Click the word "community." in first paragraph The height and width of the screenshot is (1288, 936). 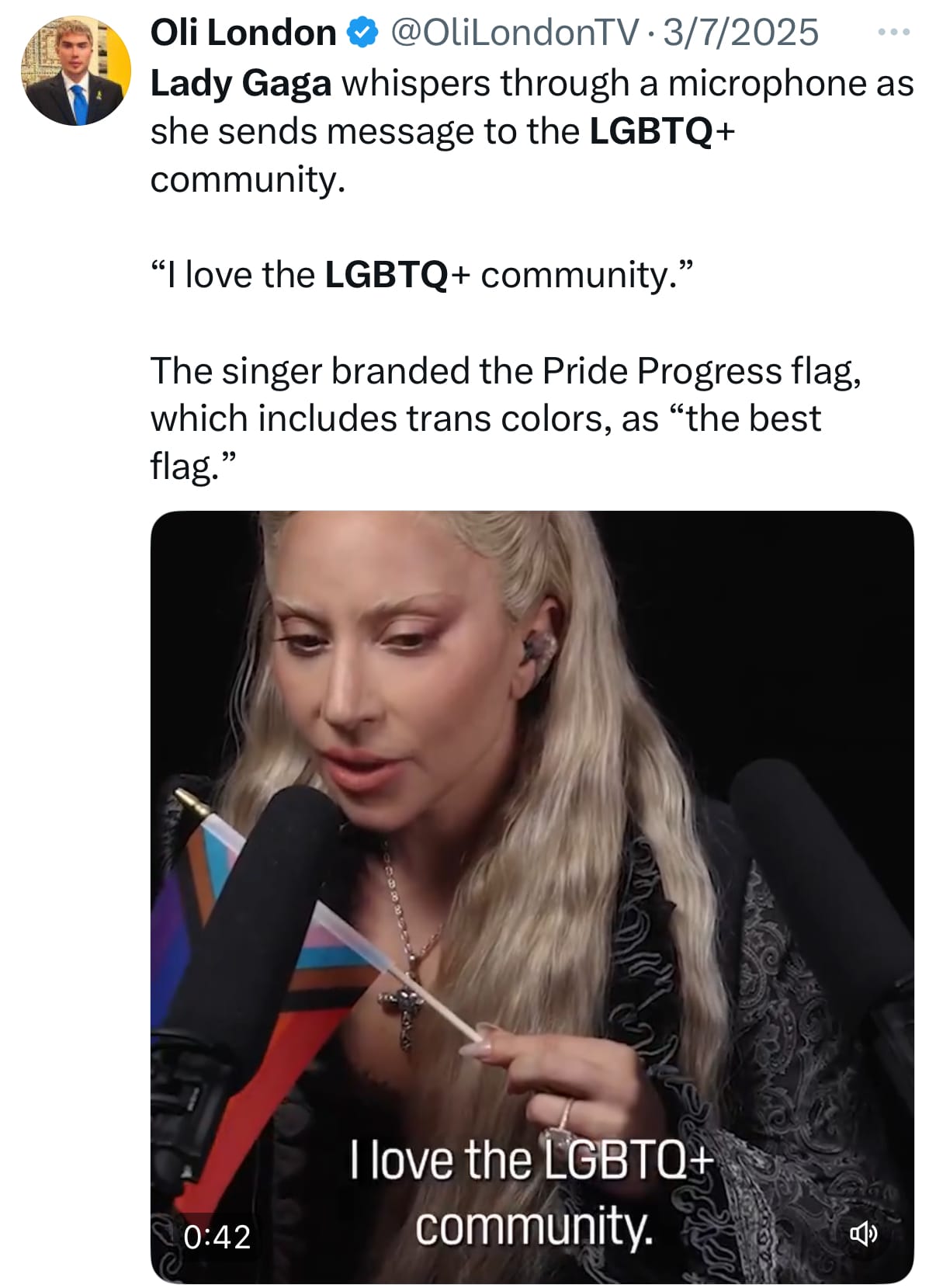tap(247, 180)
